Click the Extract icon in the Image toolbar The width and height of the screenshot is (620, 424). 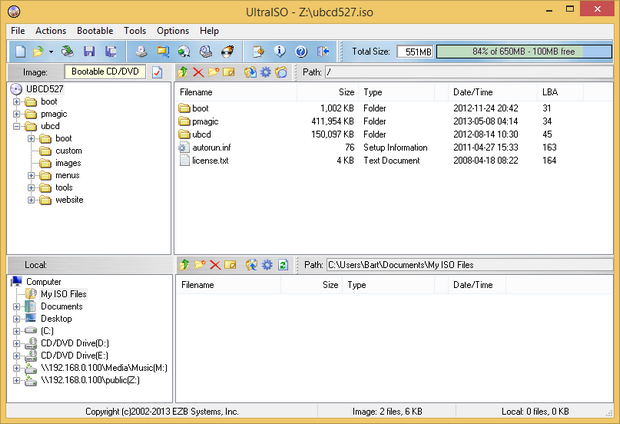point(250,72)
